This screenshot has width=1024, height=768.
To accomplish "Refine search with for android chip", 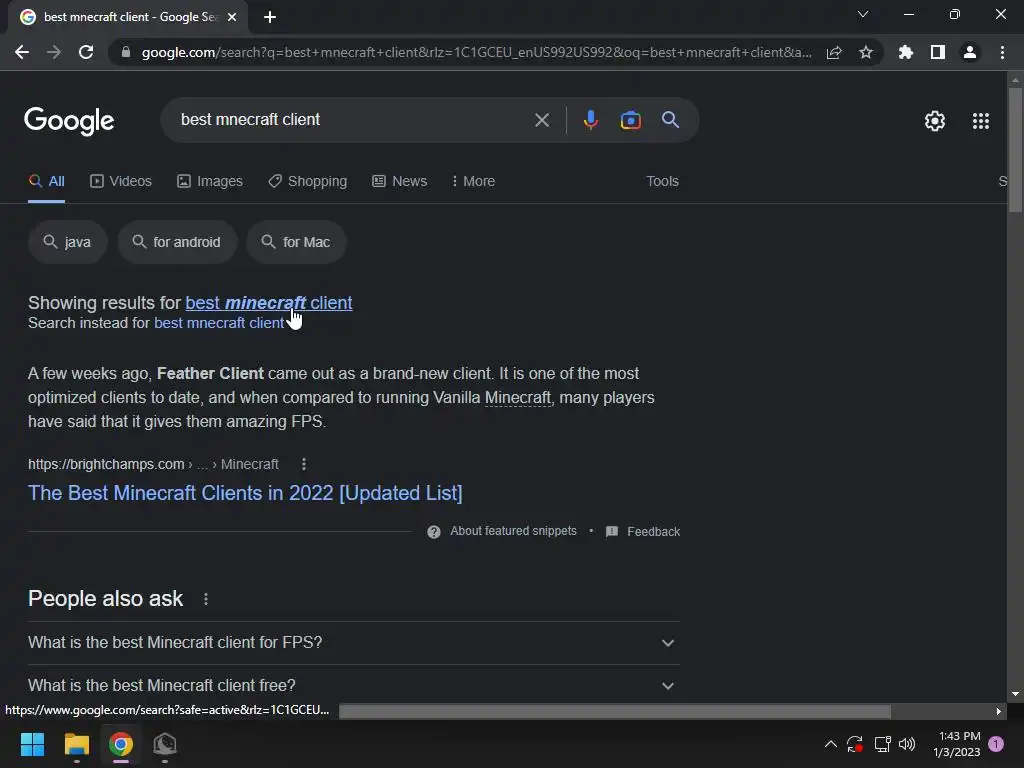I will 177,242.
